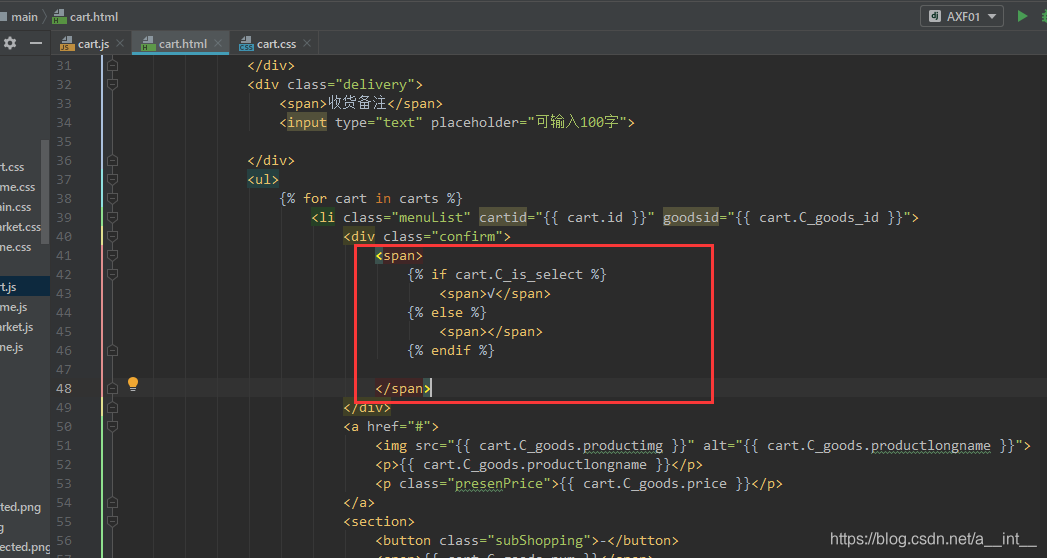Collapse the confirm div fold on line 40
Screen dimensions: 1047x558
112,236
